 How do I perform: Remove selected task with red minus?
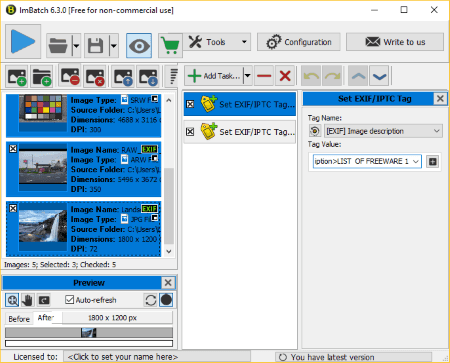[x=264, y=76]
